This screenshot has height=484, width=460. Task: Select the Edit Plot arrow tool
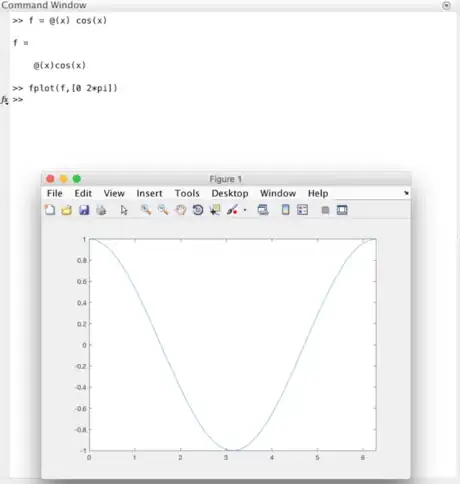click(x=124, y=210)
